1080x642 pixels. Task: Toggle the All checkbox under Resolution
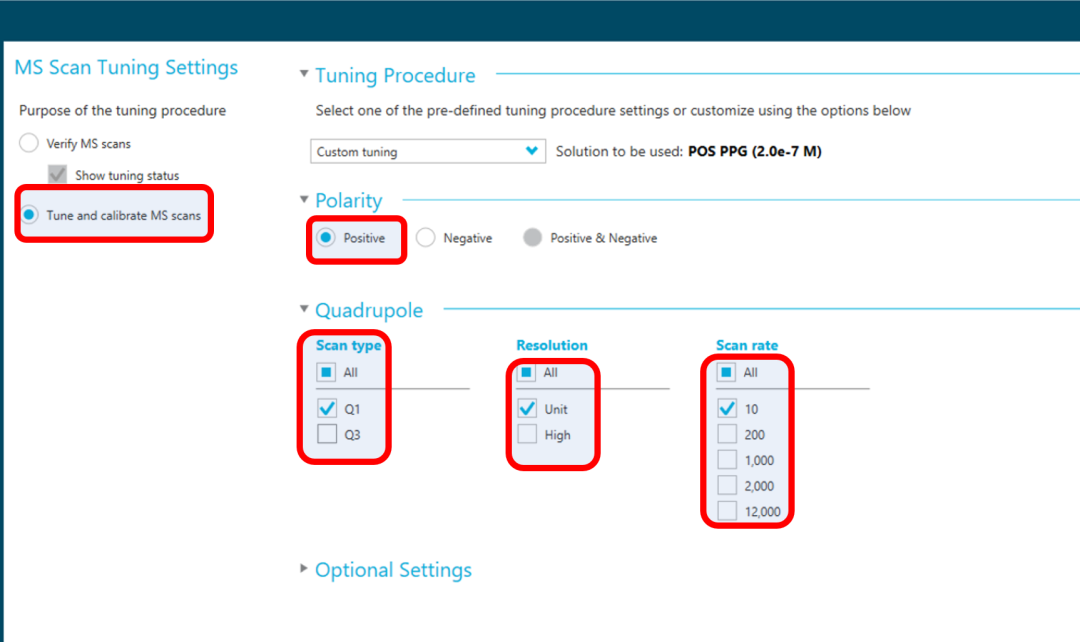(x=526, y=372)
